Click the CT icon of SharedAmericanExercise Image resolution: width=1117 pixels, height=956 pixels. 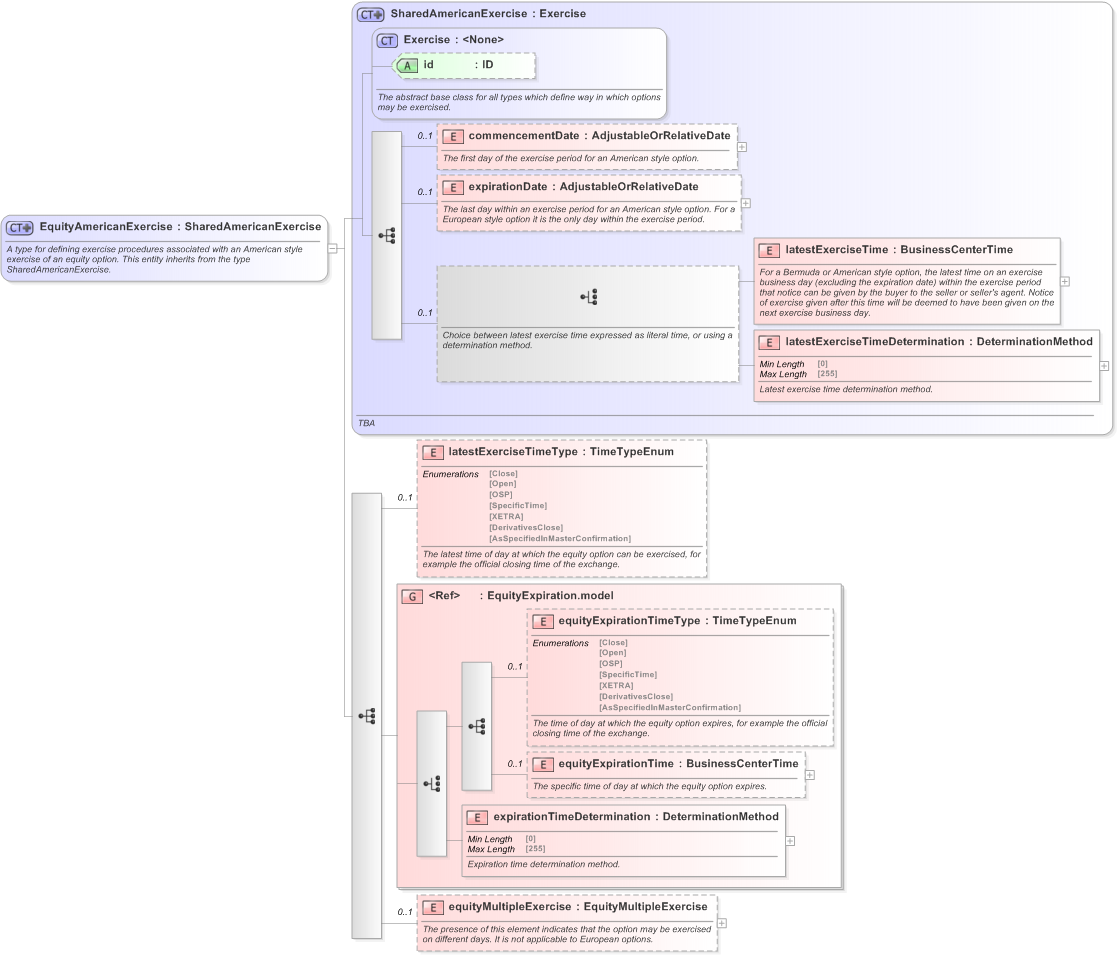click(x=370, y=14)
